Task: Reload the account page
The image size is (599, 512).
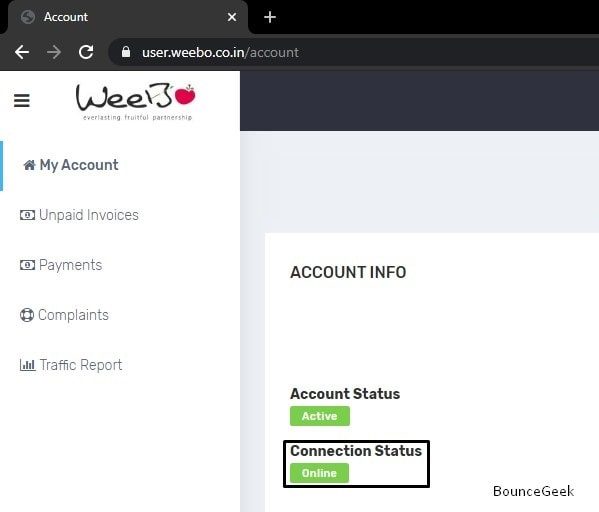Action: coord(86,52)
